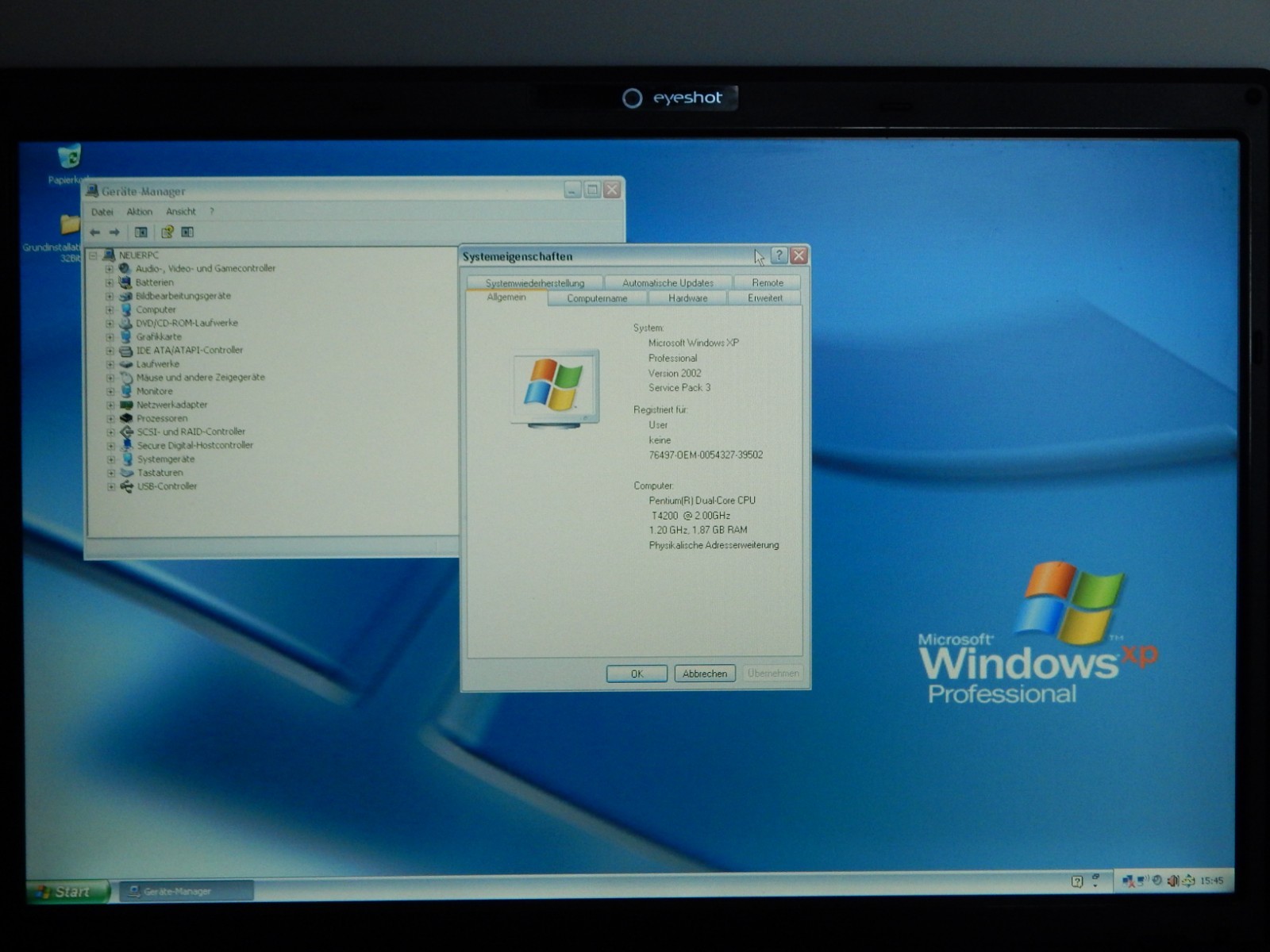Click the taskbar clock showing 15:45
This screenshot has height=952, width=1270.
click(1211, 881)
